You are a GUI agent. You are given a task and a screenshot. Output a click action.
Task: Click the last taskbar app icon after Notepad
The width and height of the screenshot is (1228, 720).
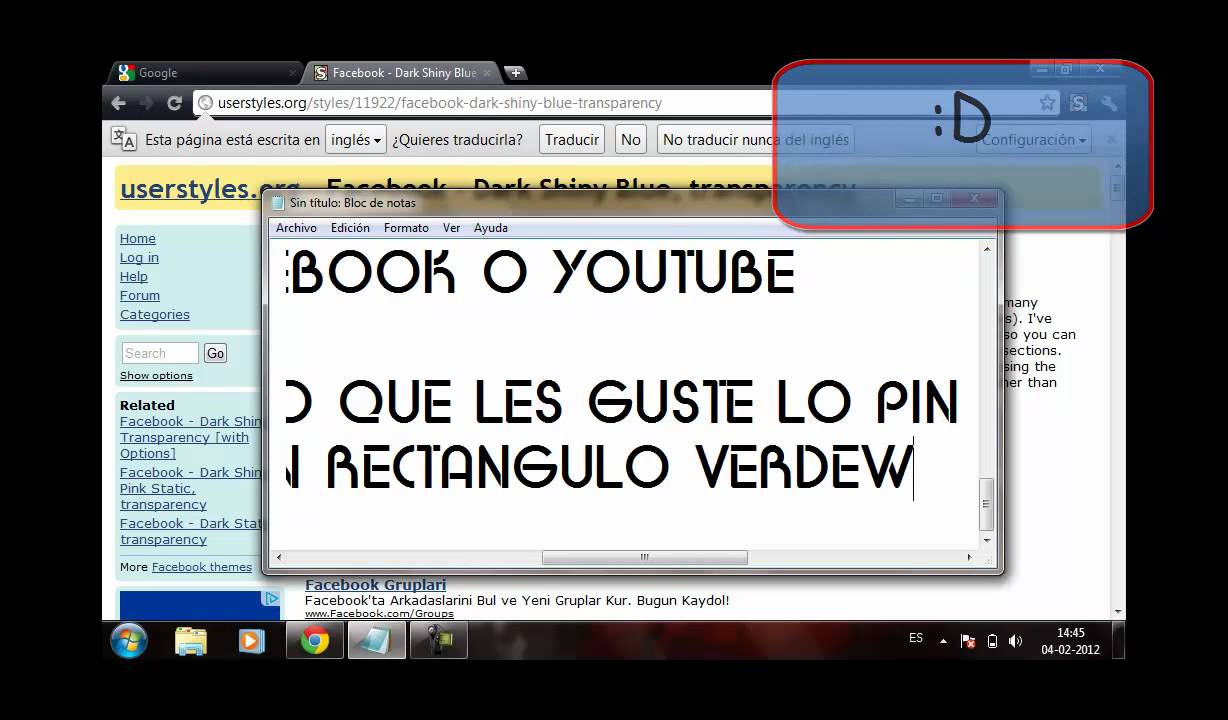(x=438, y=640)
